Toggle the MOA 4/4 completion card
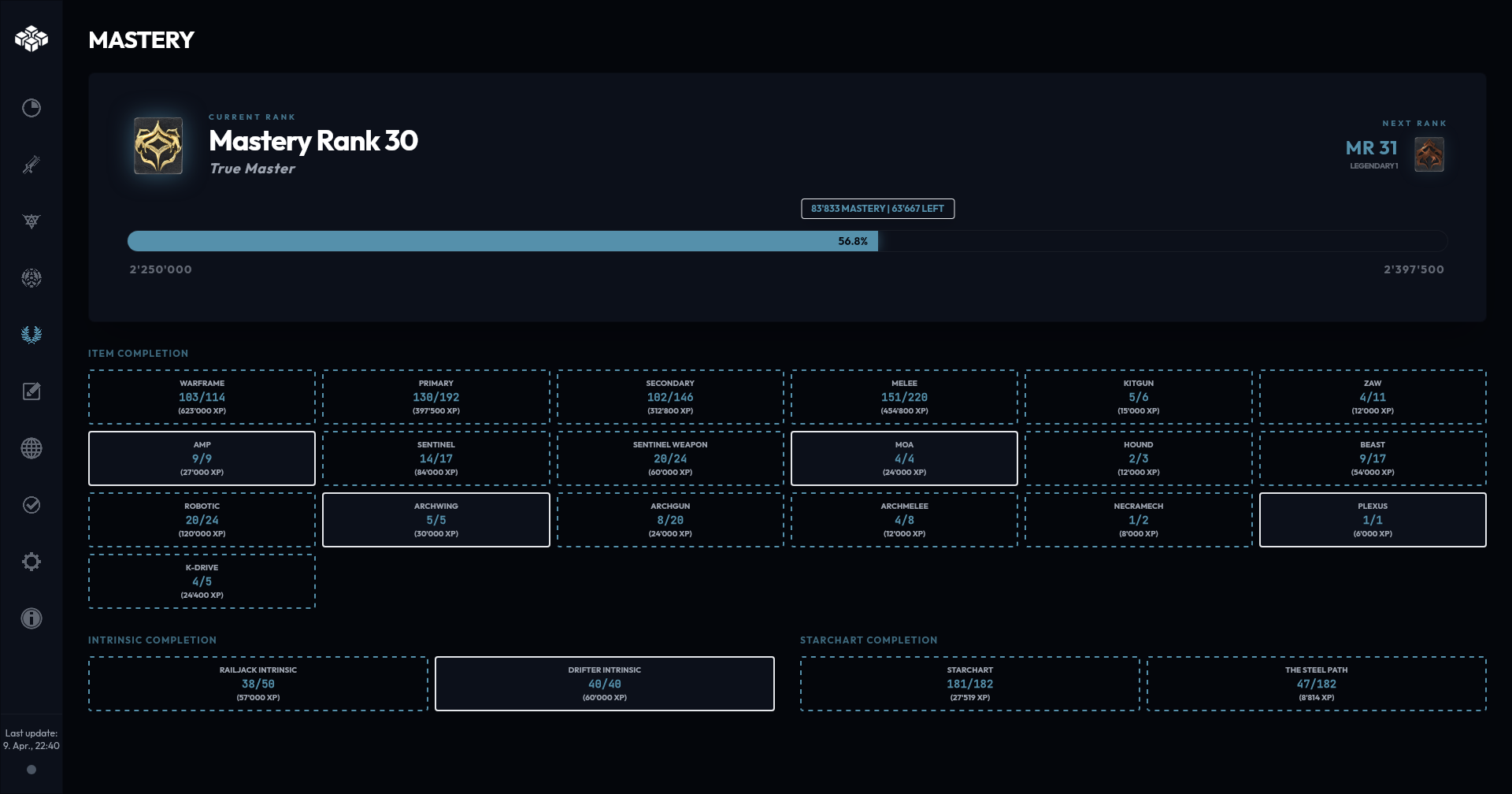Viewport: 1512px width, 794px height. (904, 458)
